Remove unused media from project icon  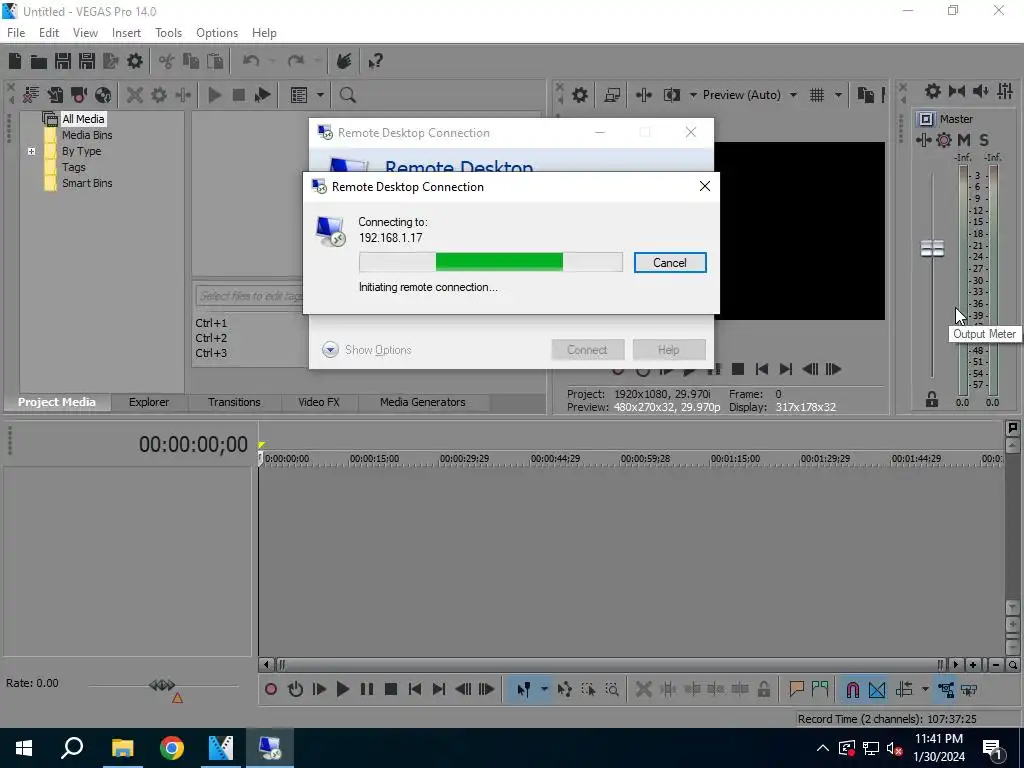(x=31, y=95)
